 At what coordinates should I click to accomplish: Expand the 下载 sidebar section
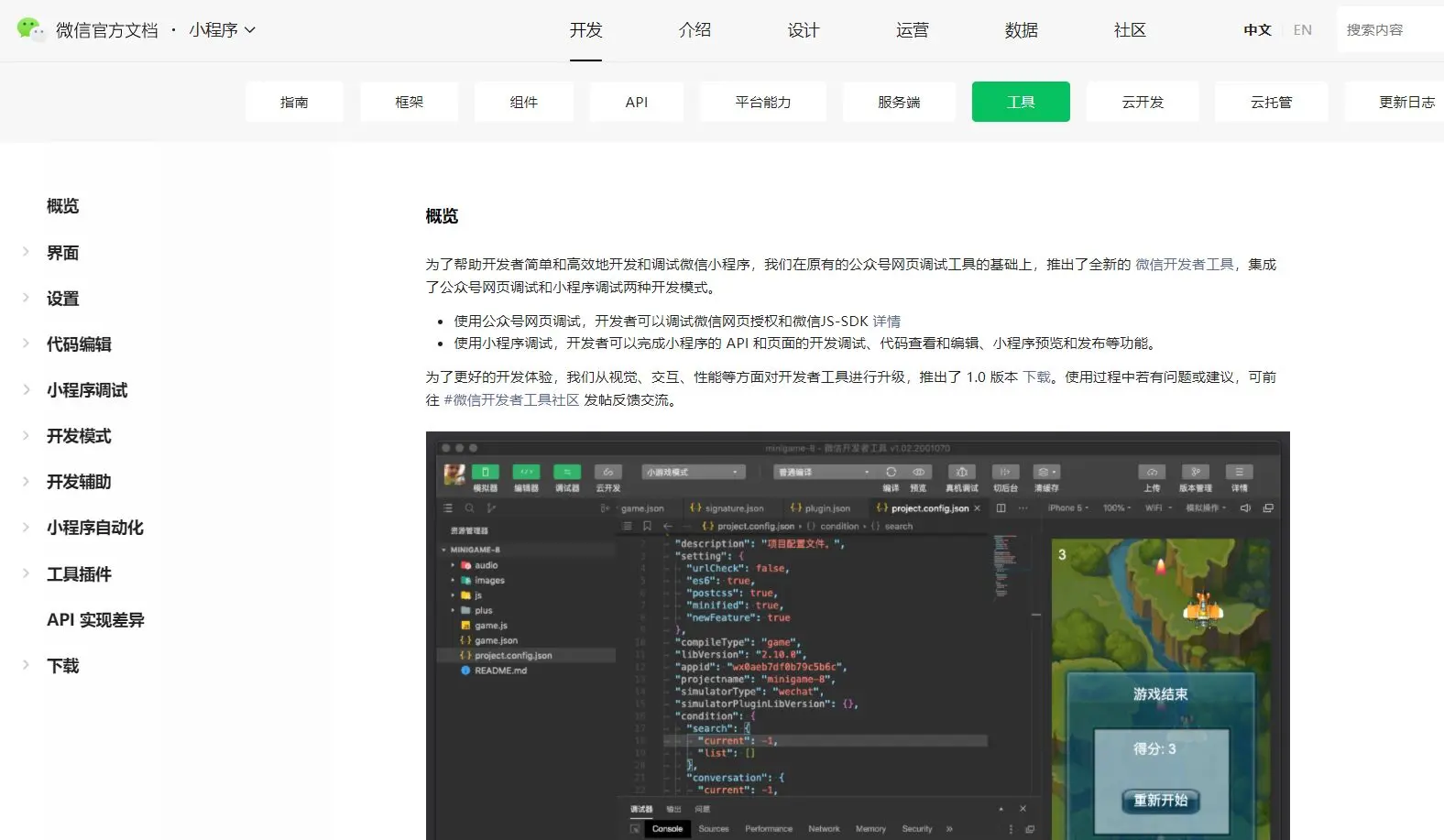click(x=27, y=666)
